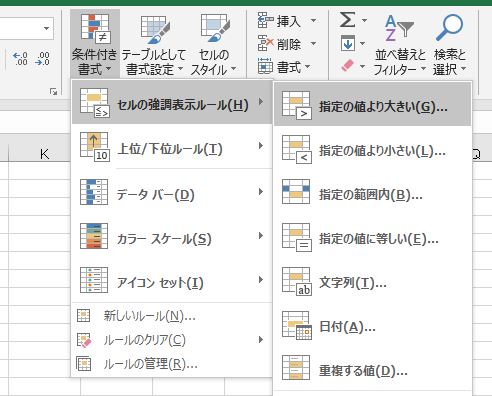Click the Manage Rules small icon
The width and height of the screenshot is (492, 396).
coord(83,364)
